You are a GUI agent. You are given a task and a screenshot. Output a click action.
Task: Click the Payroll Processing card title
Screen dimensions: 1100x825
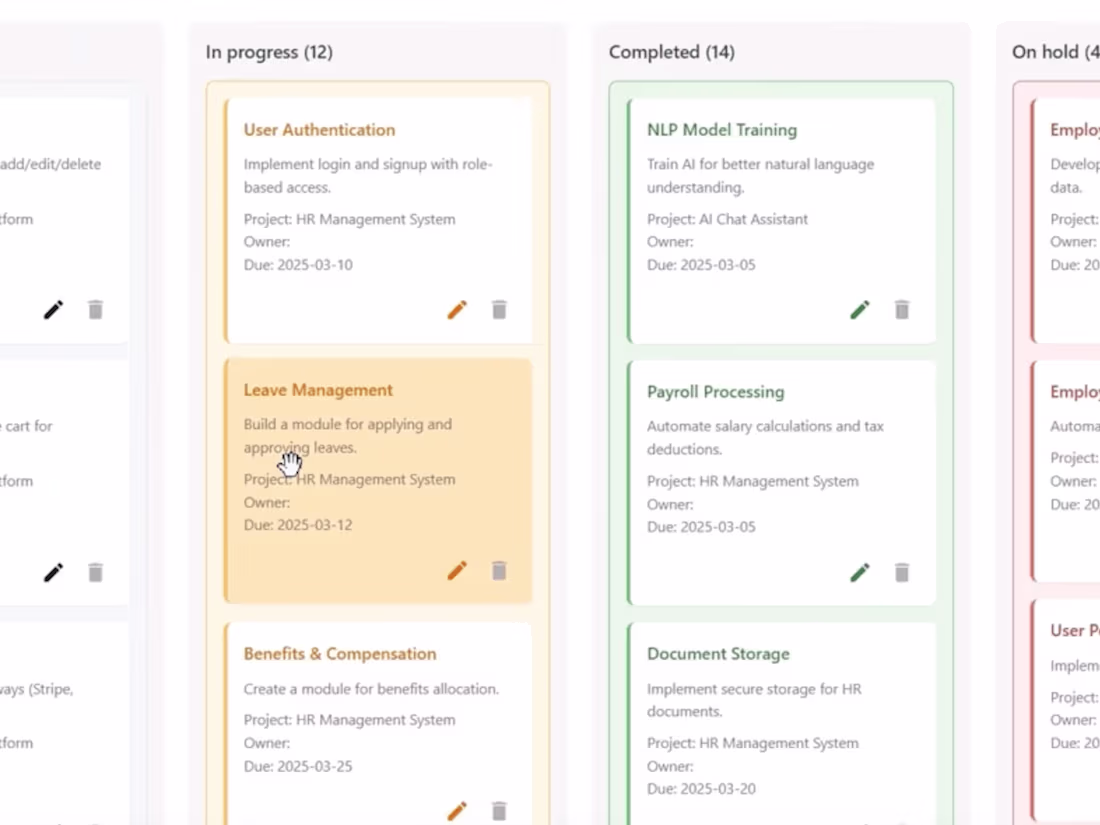(x=716, y=392)
